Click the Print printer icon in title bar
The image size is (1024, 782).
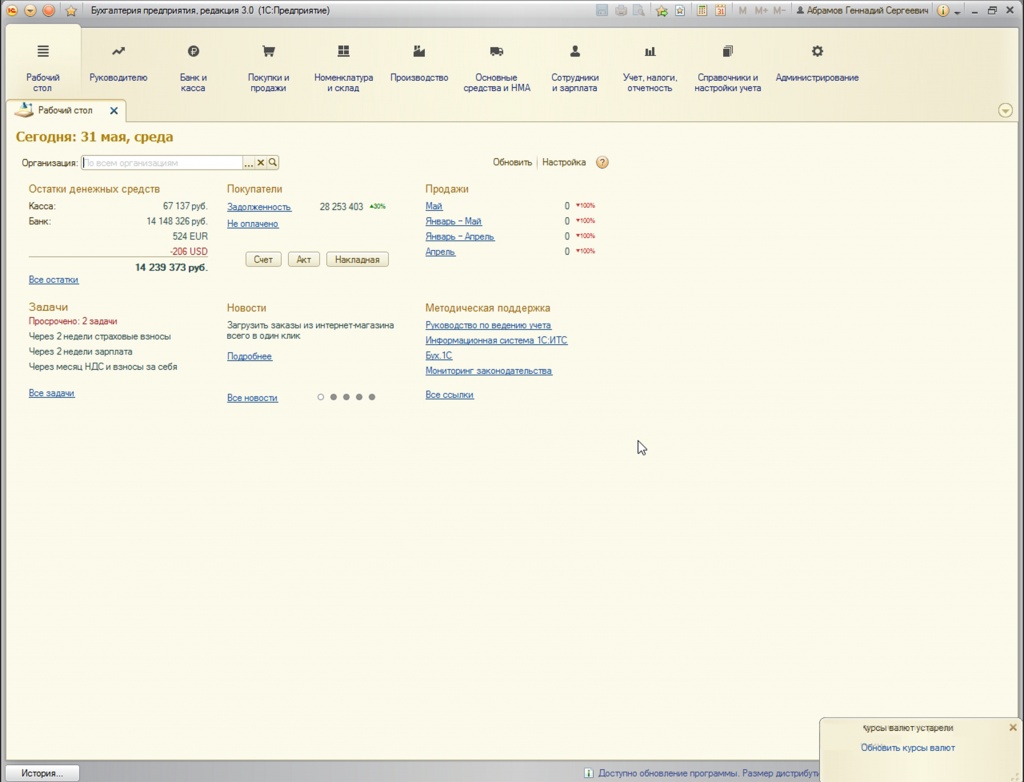[x=621, y=10]
